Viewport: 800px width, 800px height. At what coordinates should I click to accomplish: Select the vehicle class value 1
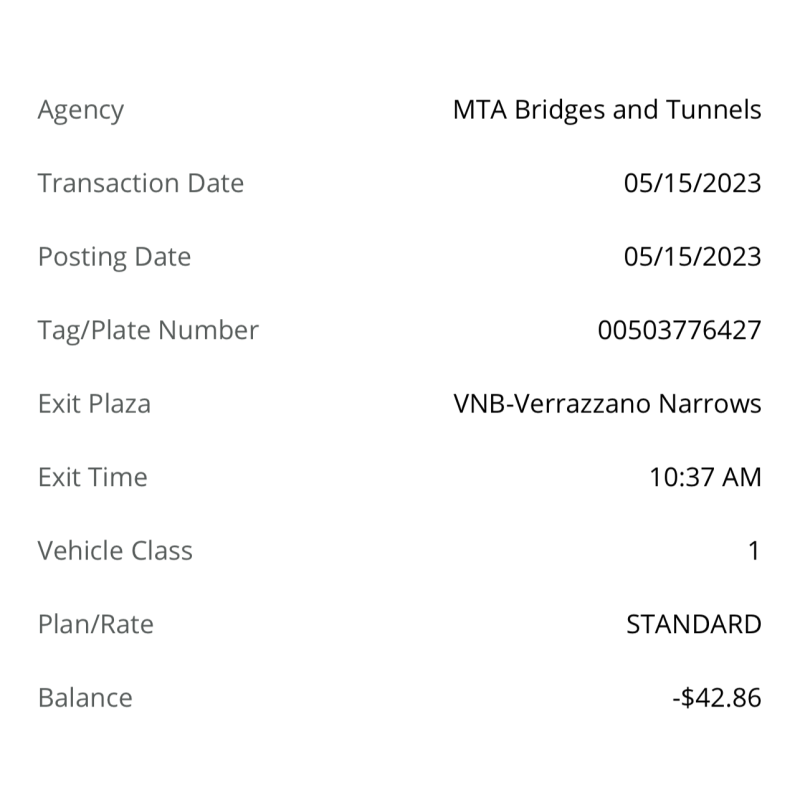pyautogui.click(x=754, y=551)
